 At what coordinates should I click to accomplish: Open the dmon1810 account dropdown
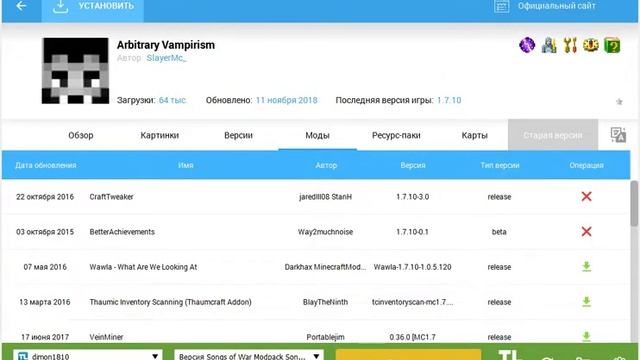88,356
